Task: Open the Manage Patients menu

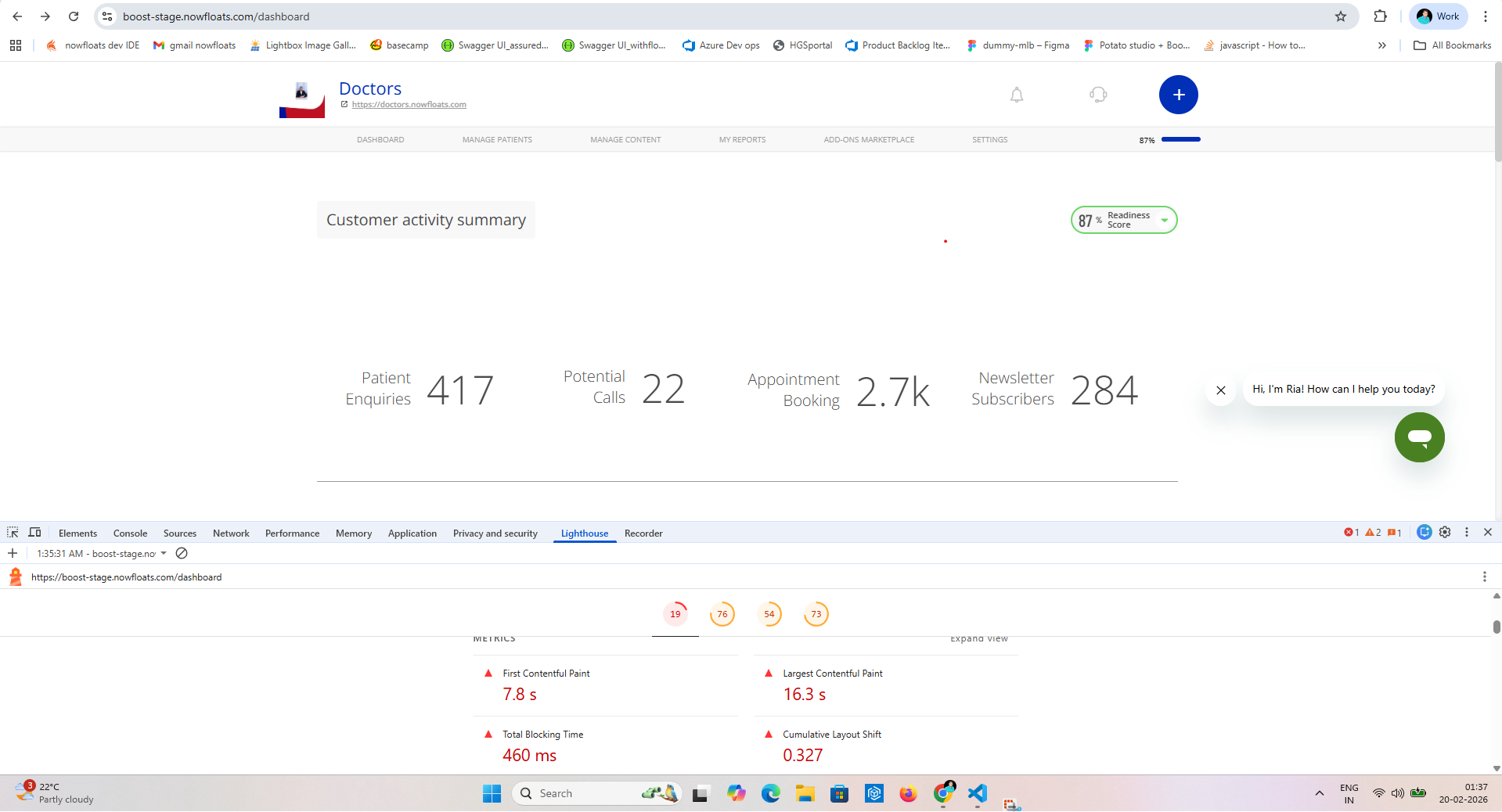Action: (x=497, y=140)
